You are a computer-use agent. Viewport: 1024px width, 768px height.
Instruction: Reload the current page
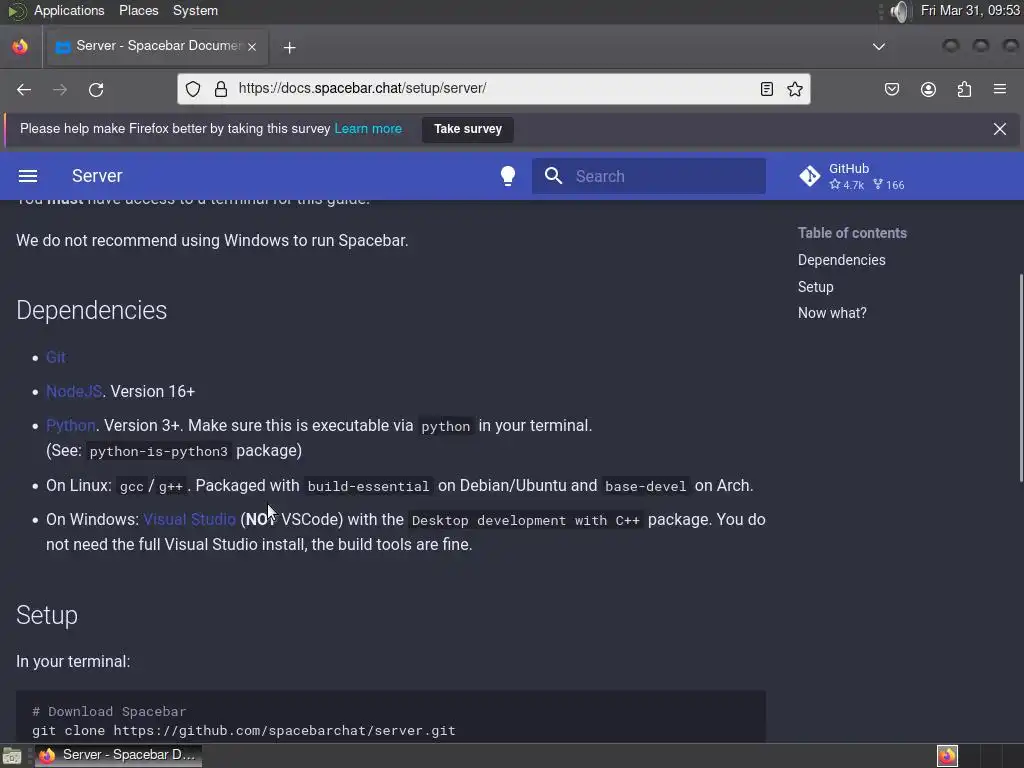tap(96, 89)
